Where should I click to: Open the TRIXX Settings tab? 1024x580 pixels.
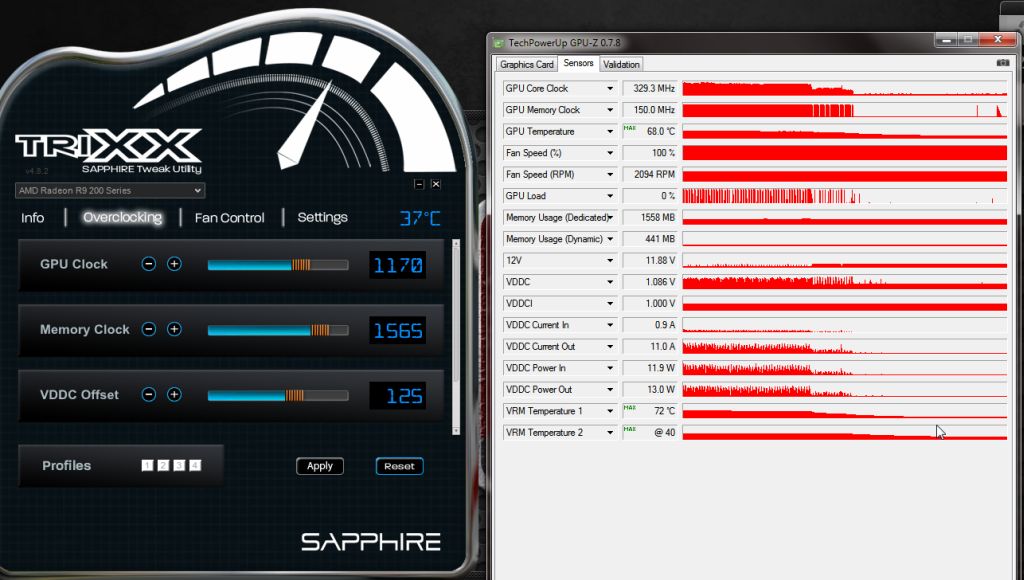[x=323, y=218]
